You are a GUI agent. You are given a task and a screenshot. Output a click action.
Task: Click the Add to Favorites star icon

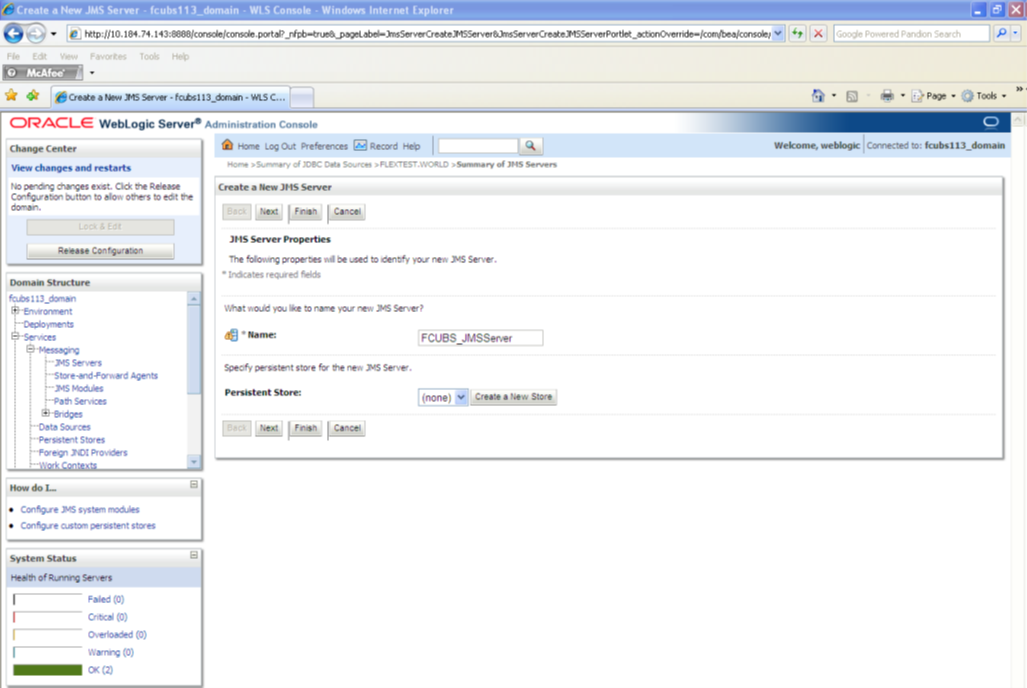[33, 96]
